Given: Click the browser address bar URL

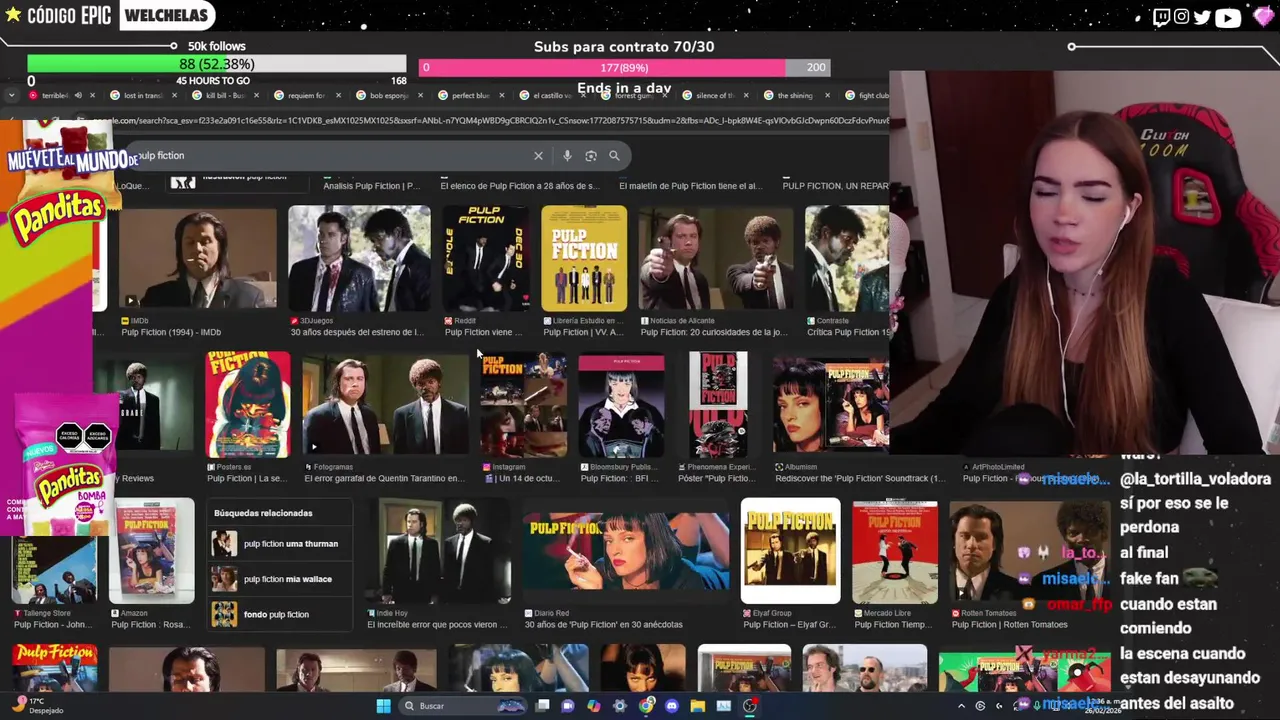Looking at the screenshot, I should tap(490, 121).
